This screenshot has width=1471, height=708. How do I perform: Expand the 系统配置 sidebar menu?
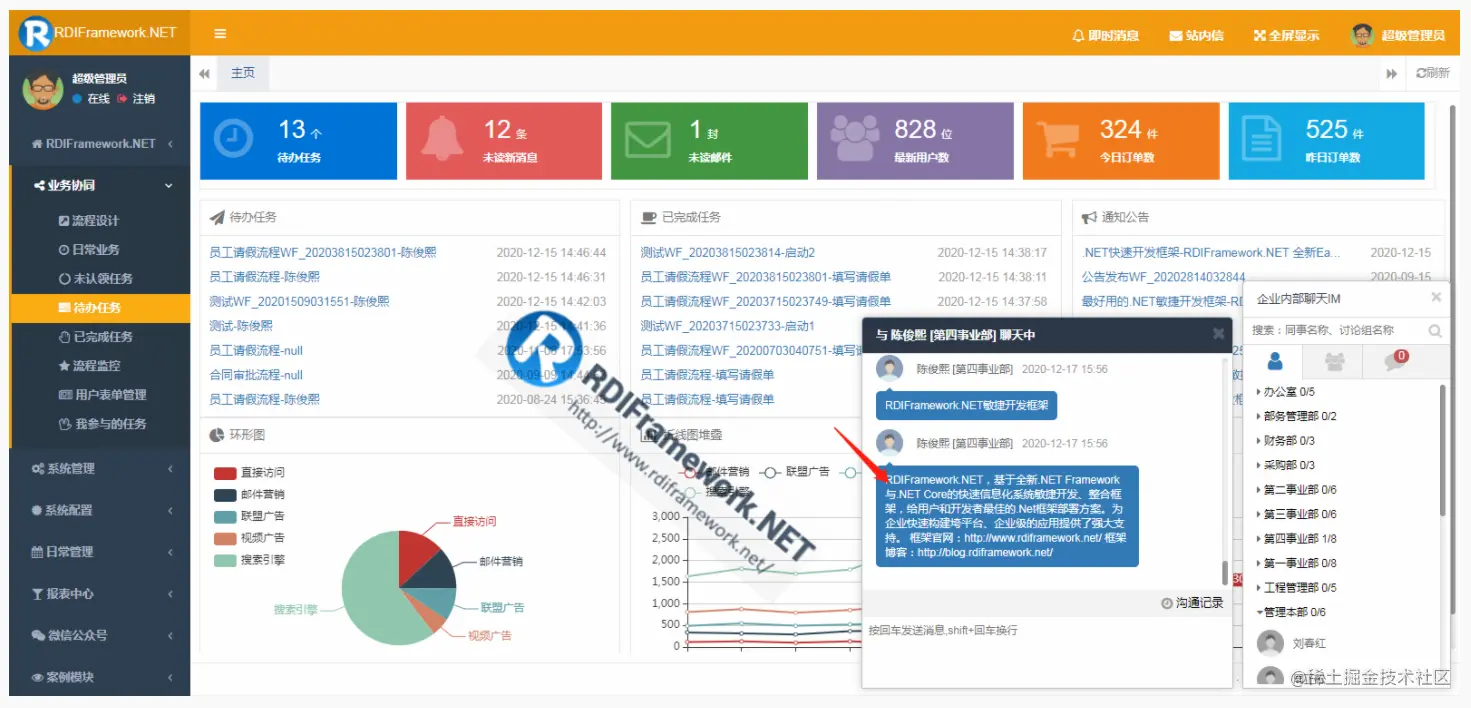pyautogui.click(x=100, y=510)
